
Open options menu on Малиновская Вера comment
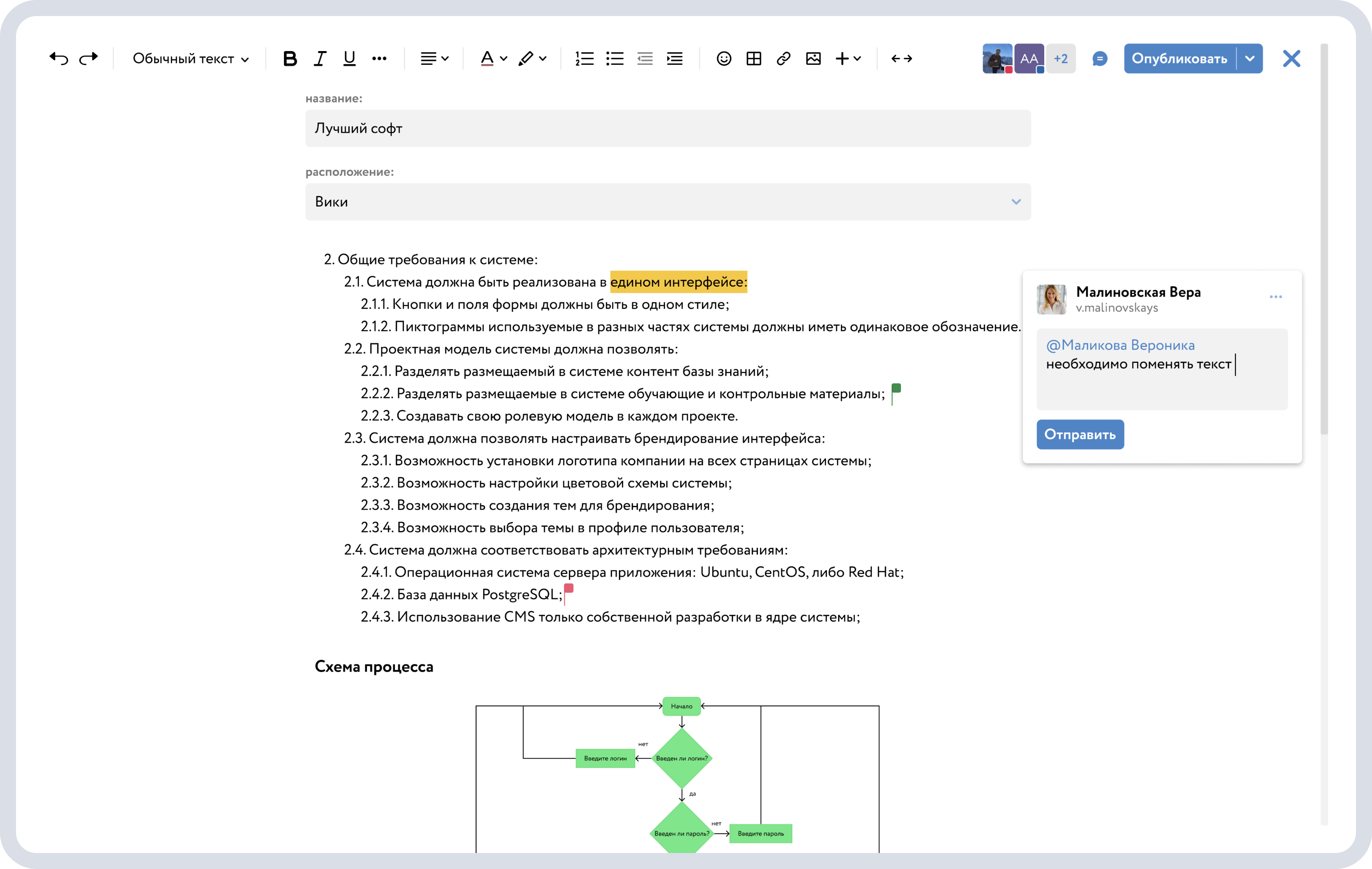coord(1276,296)
